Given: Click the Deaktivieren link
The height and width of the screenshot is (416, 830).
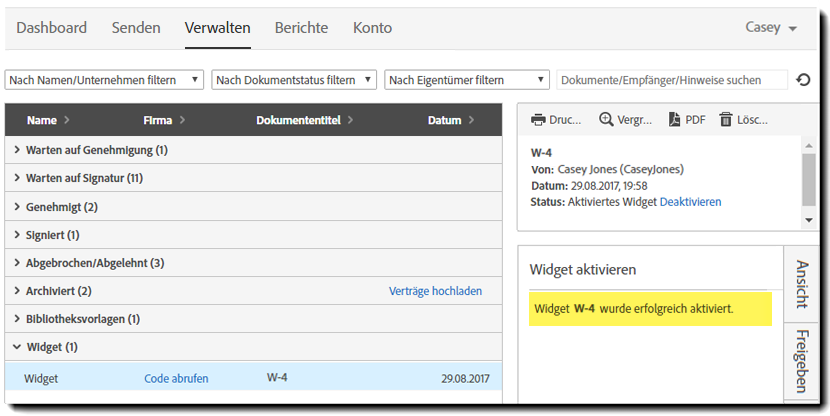Looking at the screenshot, I should coord(690,202).
